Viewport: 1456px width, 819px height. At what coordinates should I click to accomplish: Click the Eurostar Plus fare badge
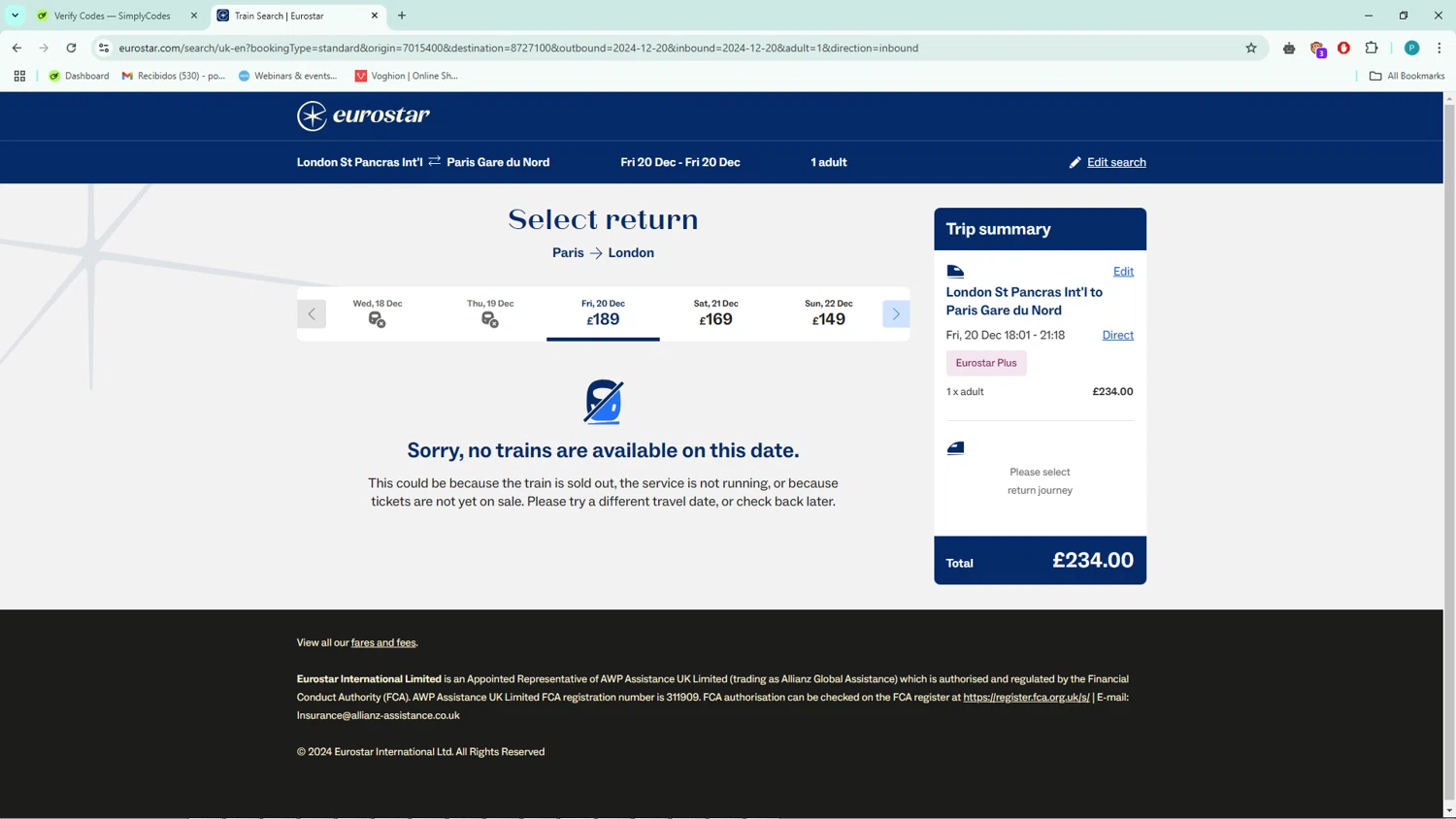[986, 363]
